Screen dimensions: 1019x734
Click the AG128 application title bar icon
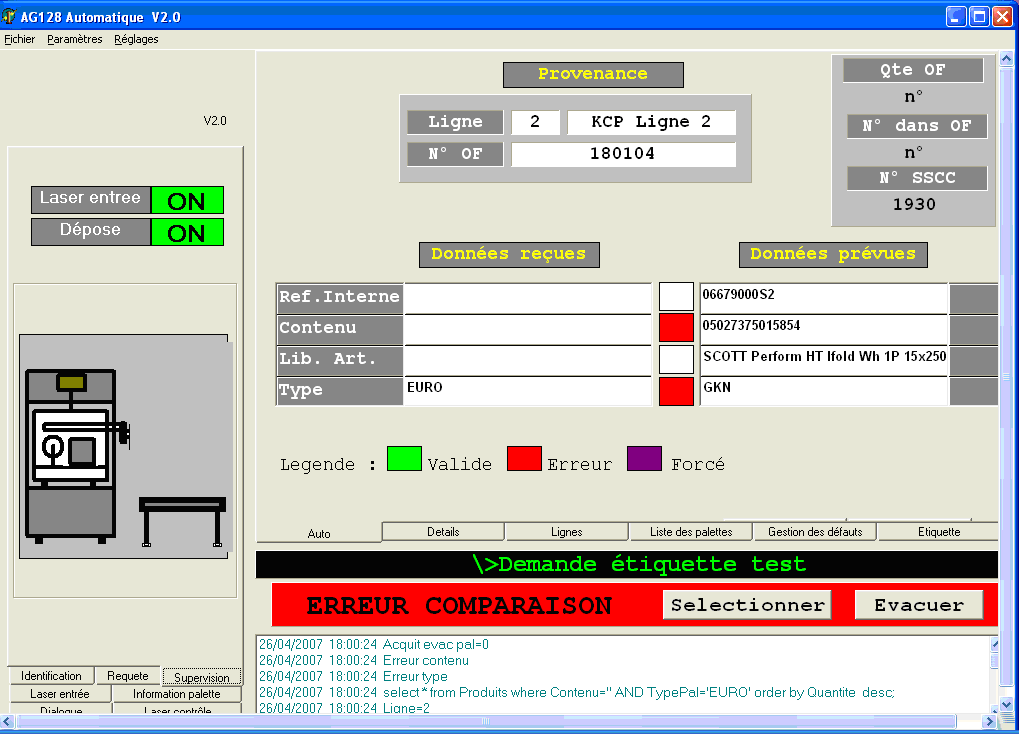[x=9, y=16]
